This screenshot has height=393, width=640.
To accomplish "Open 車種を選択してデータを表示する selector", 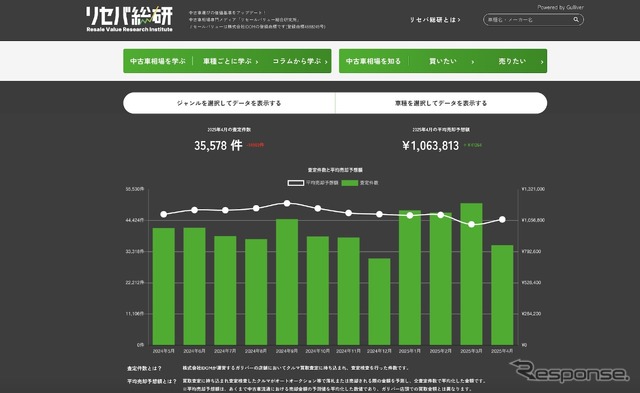I will (x=441, y=103).
